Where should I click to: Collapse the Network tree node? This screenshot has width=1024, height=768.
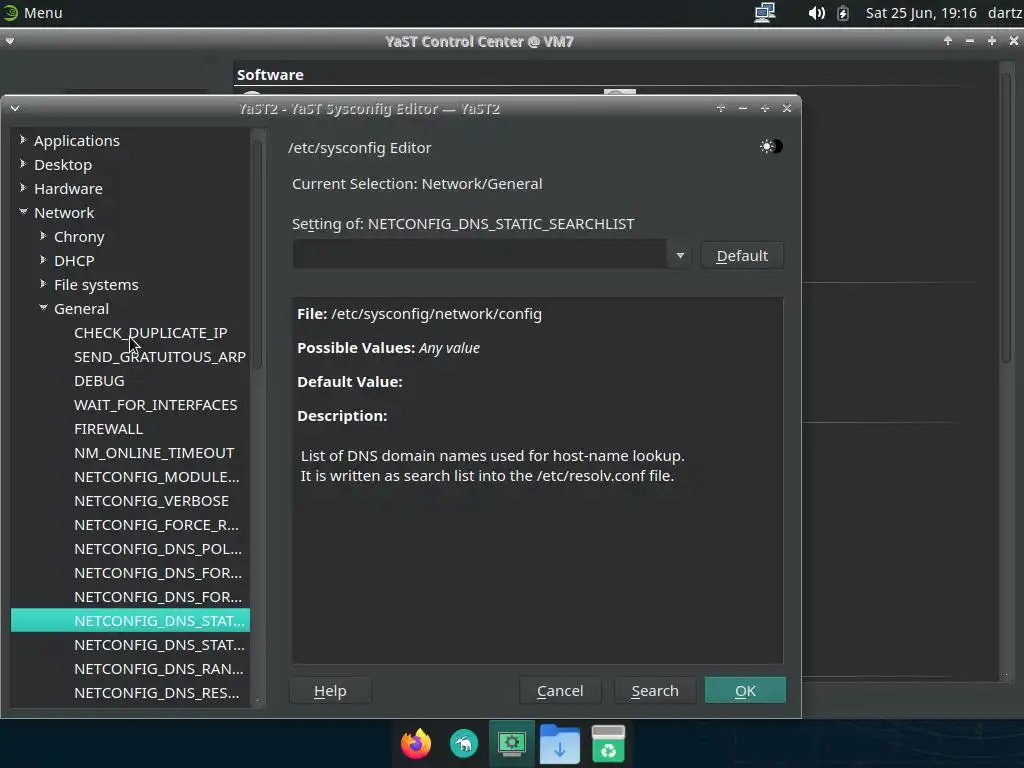pyautogui.click(x=23, y=212)
